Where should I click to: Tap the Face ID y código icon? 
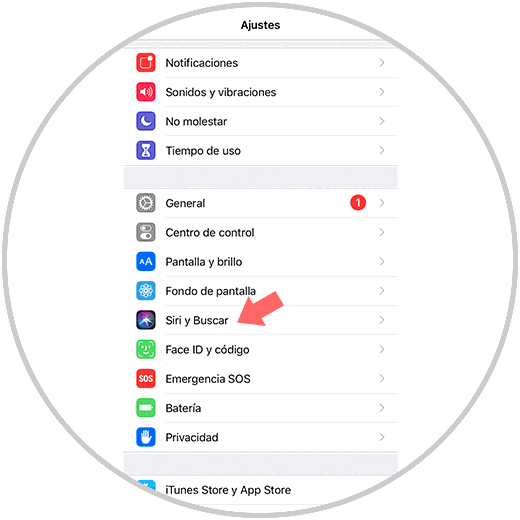[x=146, y=349]
